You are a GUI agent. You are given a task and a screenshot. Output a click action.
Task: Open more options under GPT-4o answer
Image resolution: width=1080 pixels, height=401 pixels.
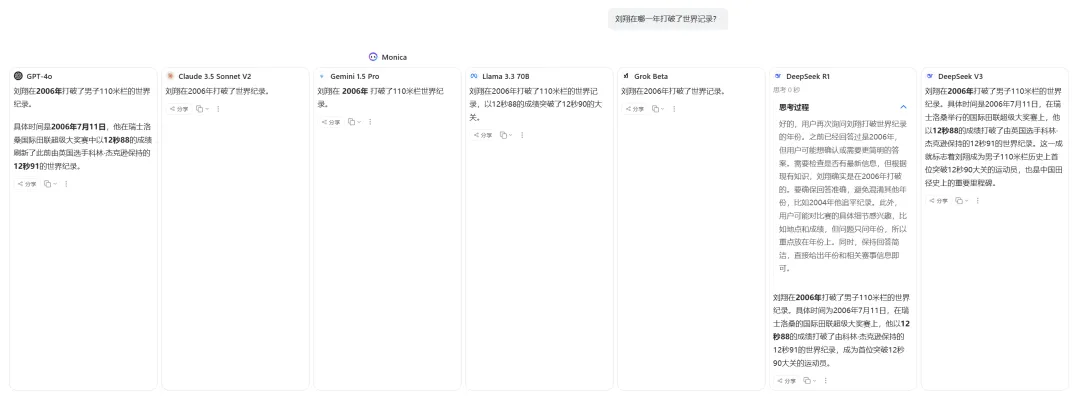click(66, 184)
